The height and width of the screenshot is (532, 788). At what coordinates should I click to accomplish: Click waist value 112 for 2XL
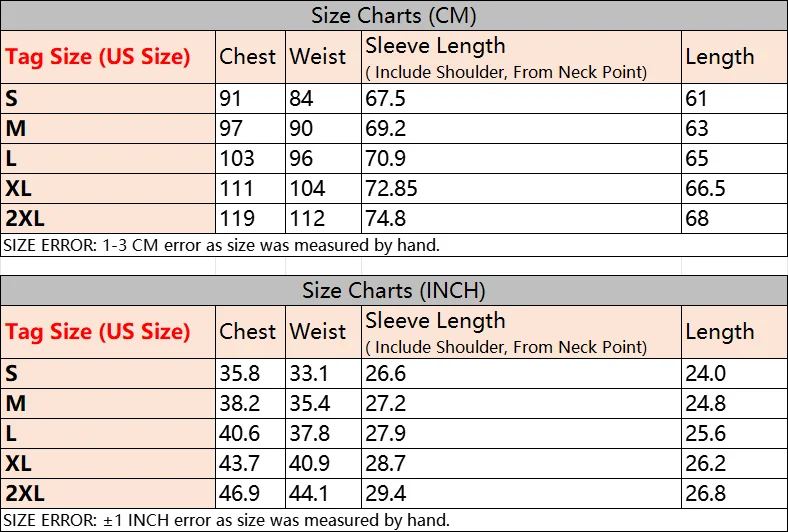307,219
